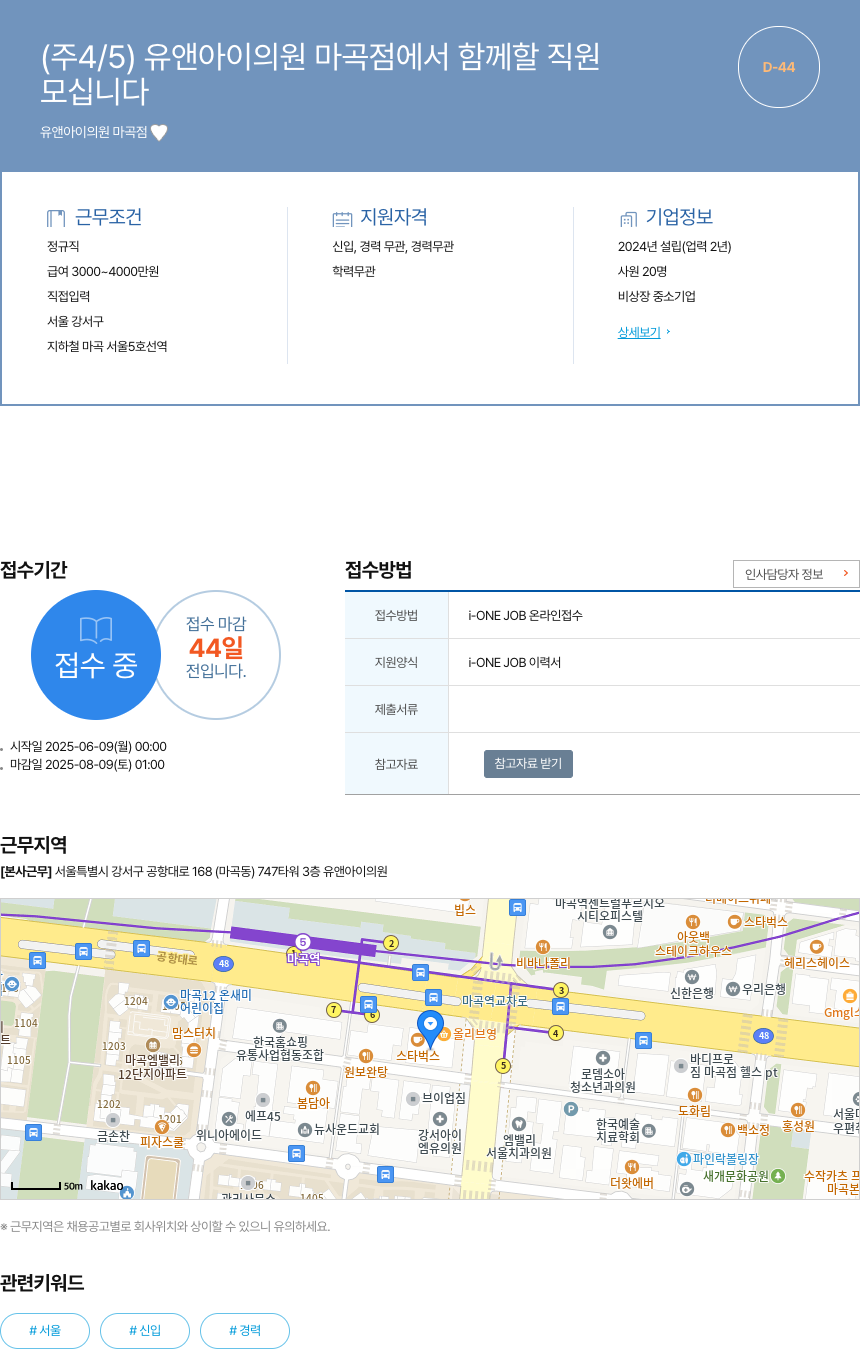Image resolution: width=860 pixels, height=1350 pixels.
Task: Click the 근무조건 section icon
Action: click(x=56, y=218)
